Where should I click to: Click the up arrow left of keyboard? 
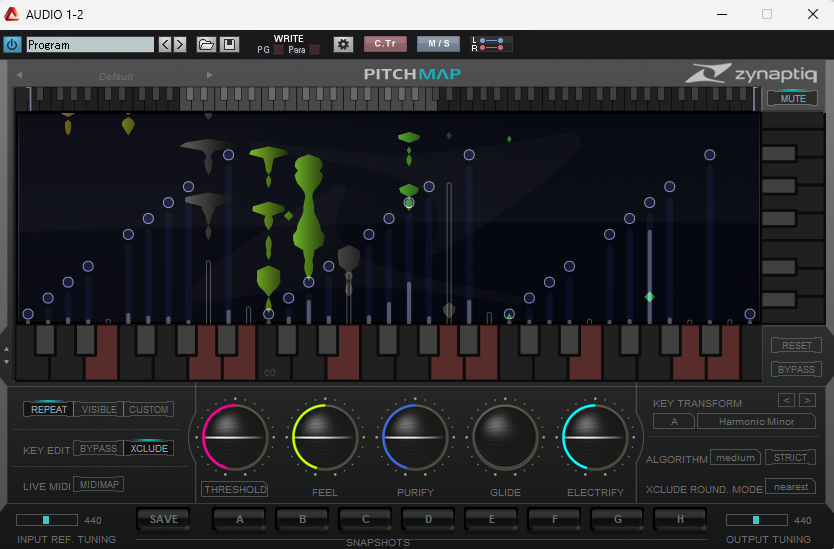click(6, 350)
